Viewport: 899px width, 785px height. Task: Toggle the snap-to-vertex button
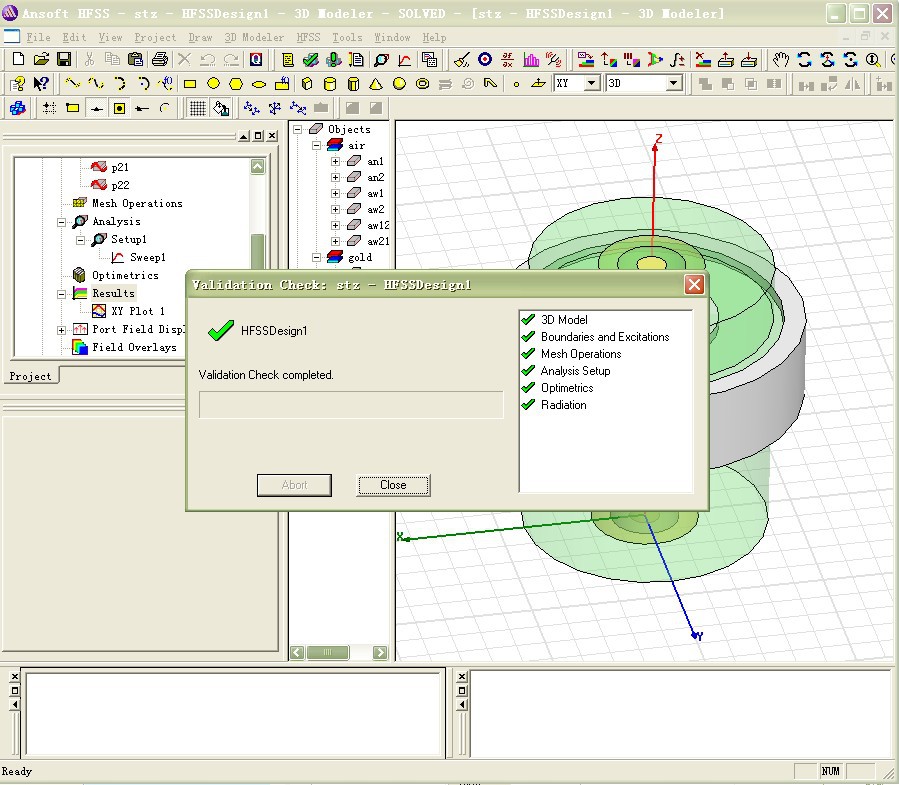pyautogui.click(x=72, y=108)
